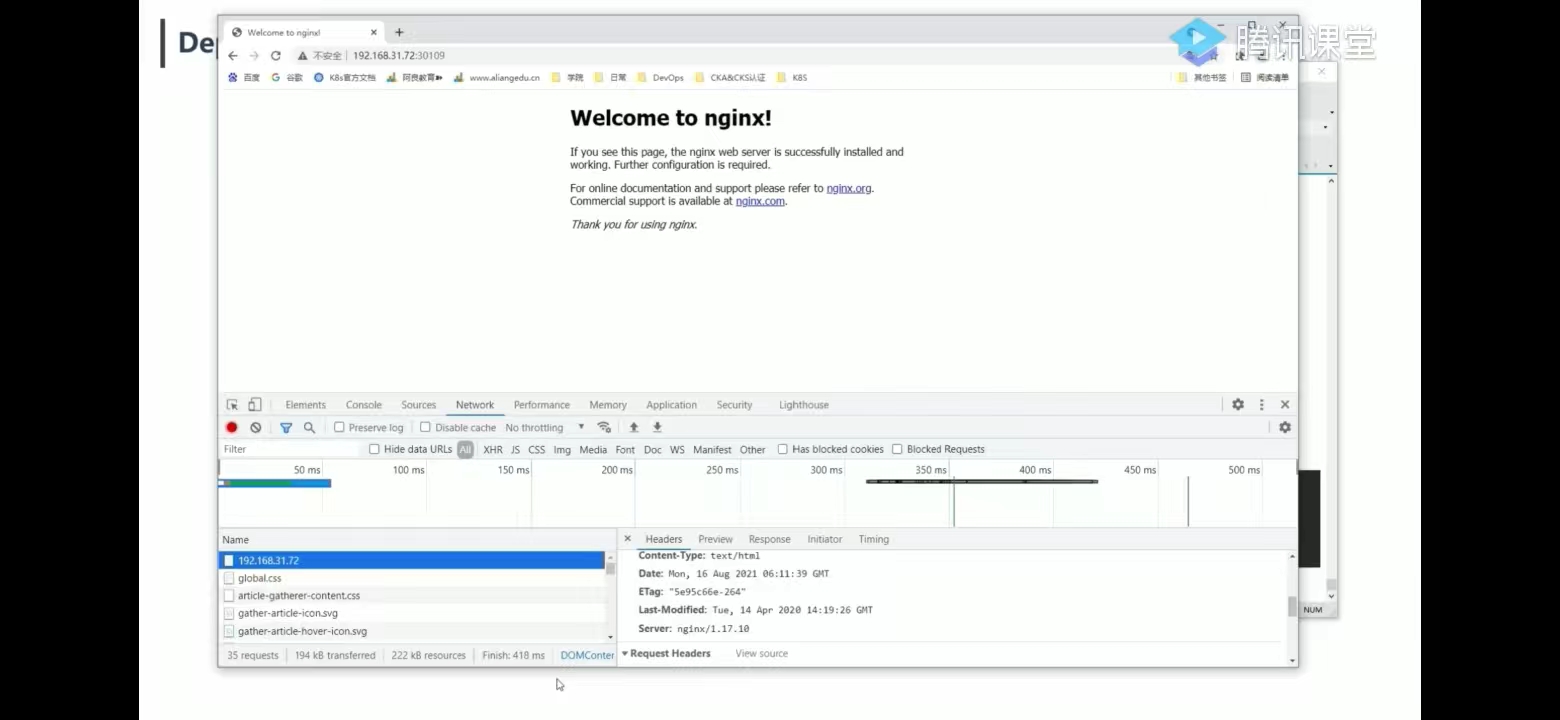This screenshot has height=720, width=1560.
Task: Switch to the Memory panel
Action: (608, 405)
